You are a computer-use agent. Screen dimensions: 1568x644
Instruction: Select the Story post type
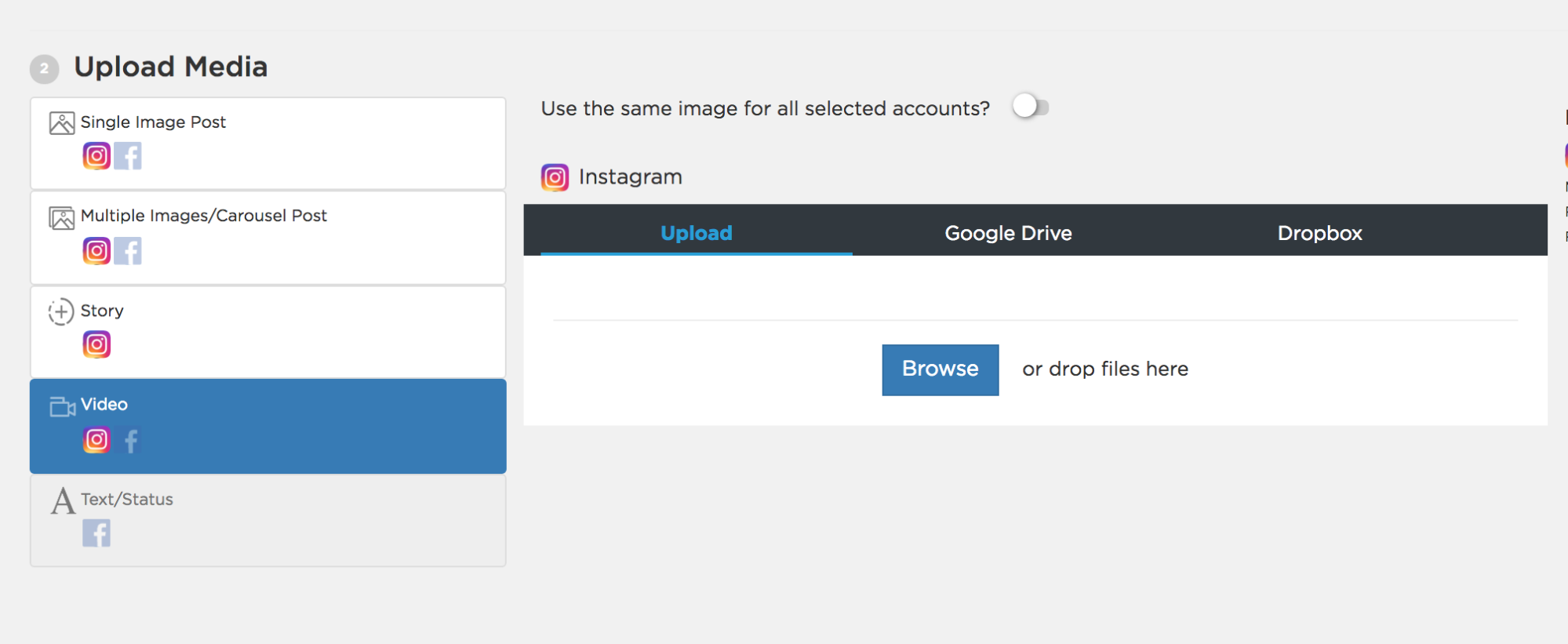click(x=267, y=332)
